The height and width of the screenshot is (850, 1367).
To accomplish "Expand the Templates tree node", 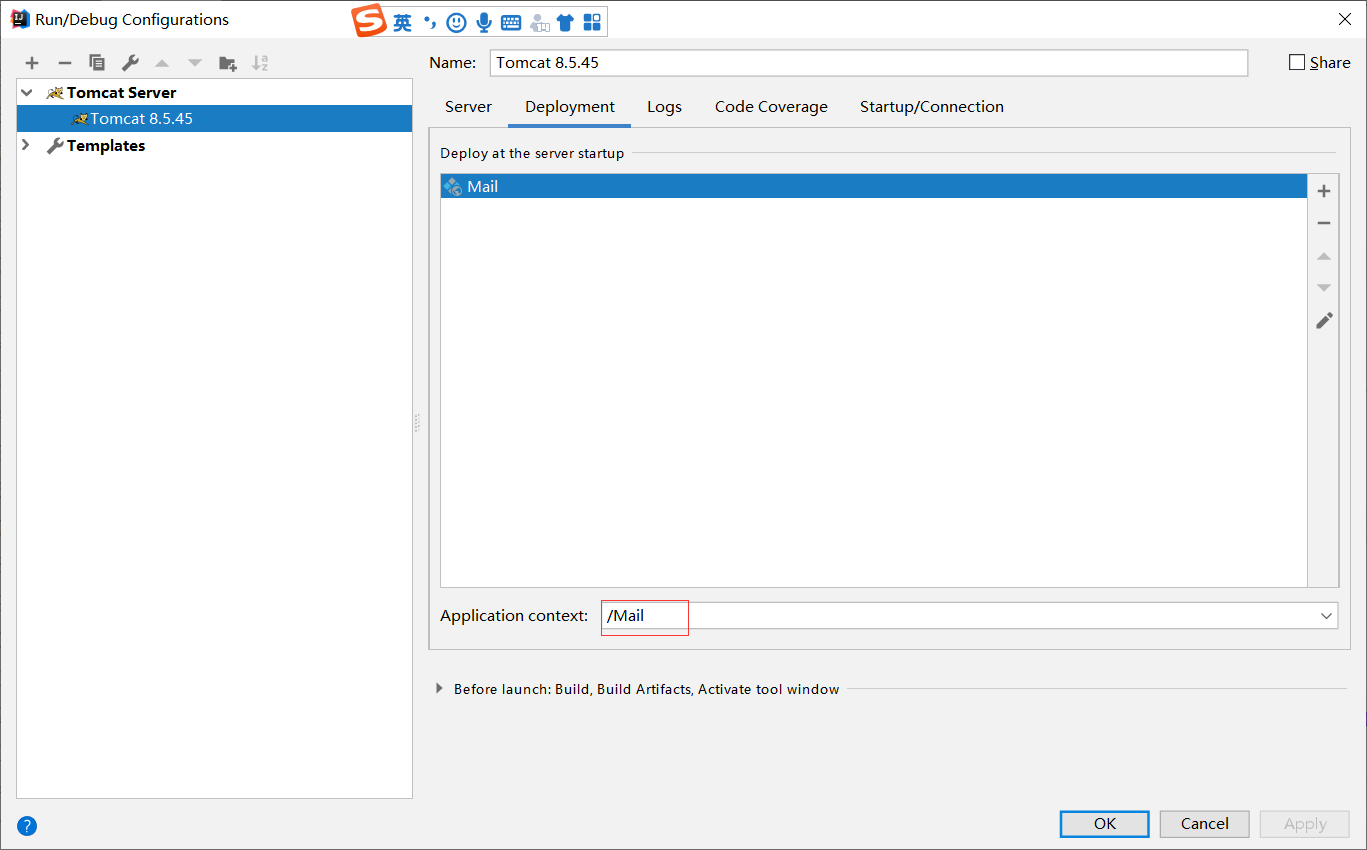I will (26, 145).
